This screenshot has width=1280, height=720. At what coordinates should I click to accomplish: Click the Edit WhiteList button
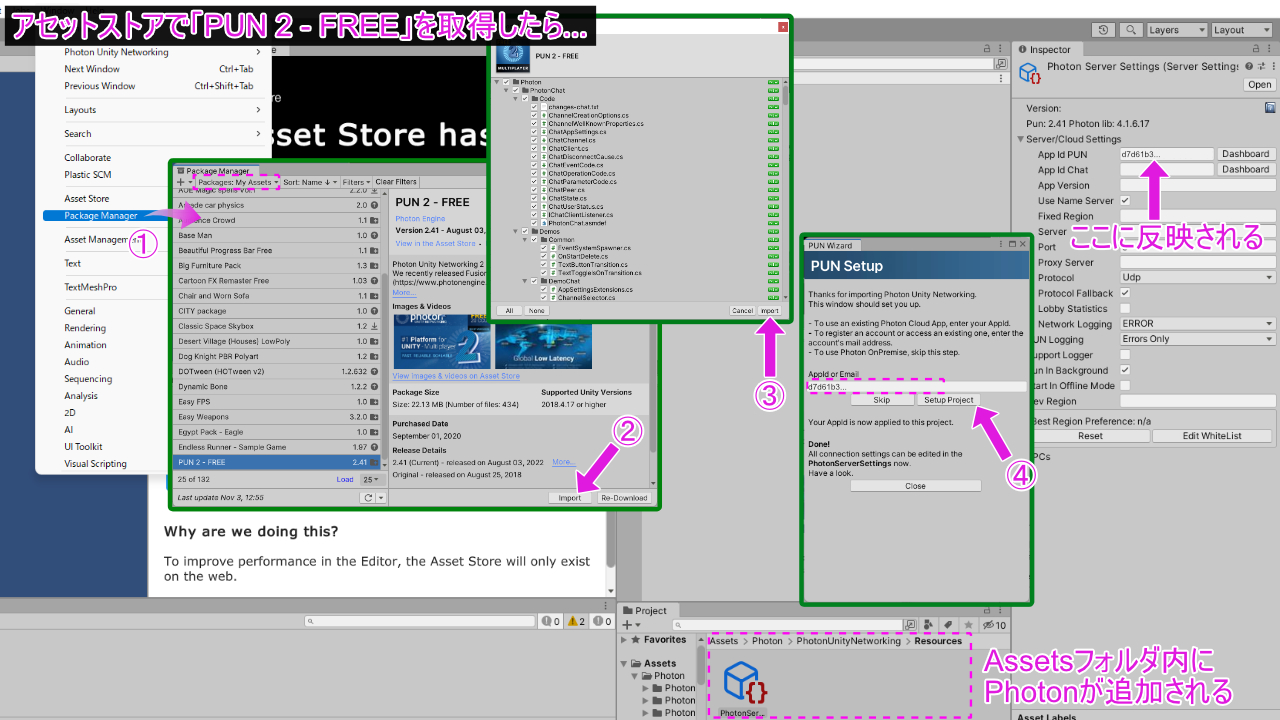(1212, 436)
